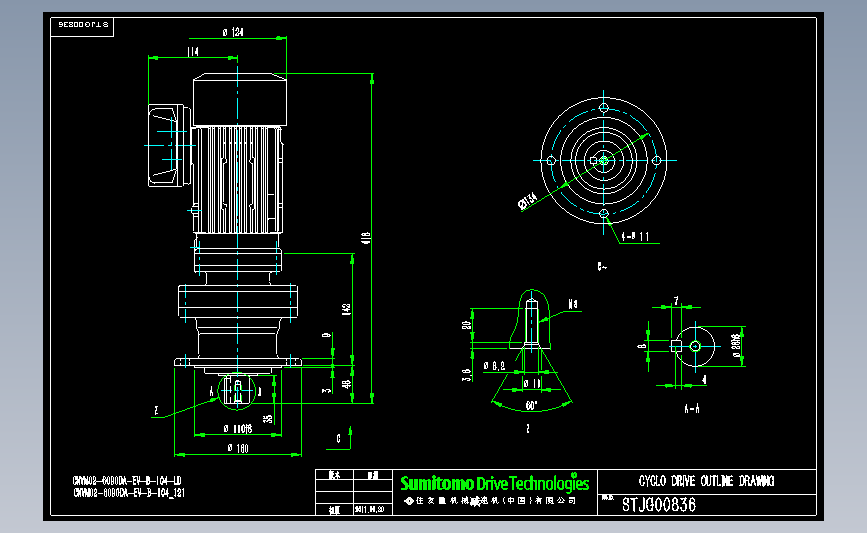Click the 8 key width dimension in section A-A
867x533 pixels.
642,347
